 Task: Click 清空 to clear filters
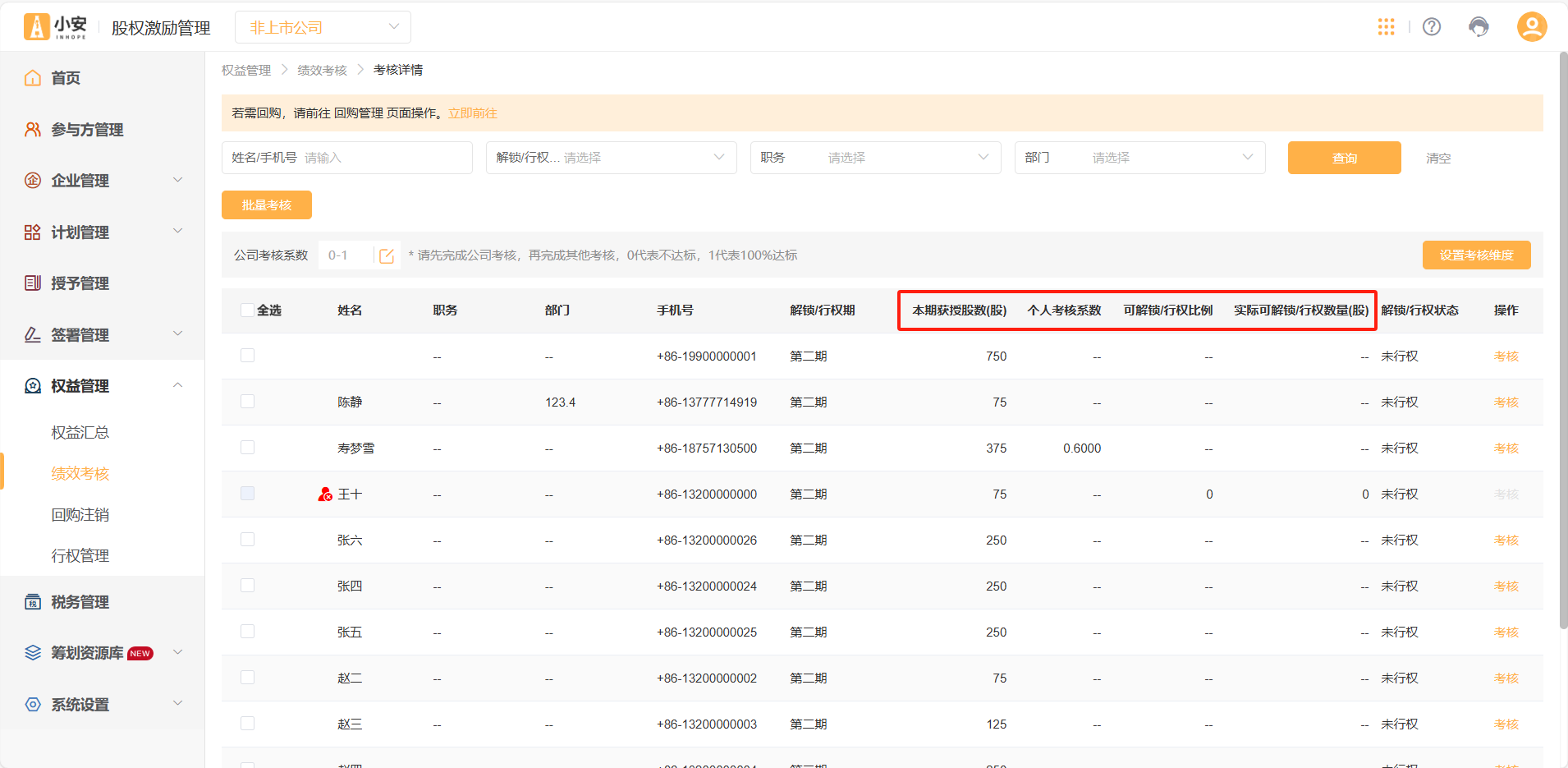pyautogui.click(x=1438, y=159)
